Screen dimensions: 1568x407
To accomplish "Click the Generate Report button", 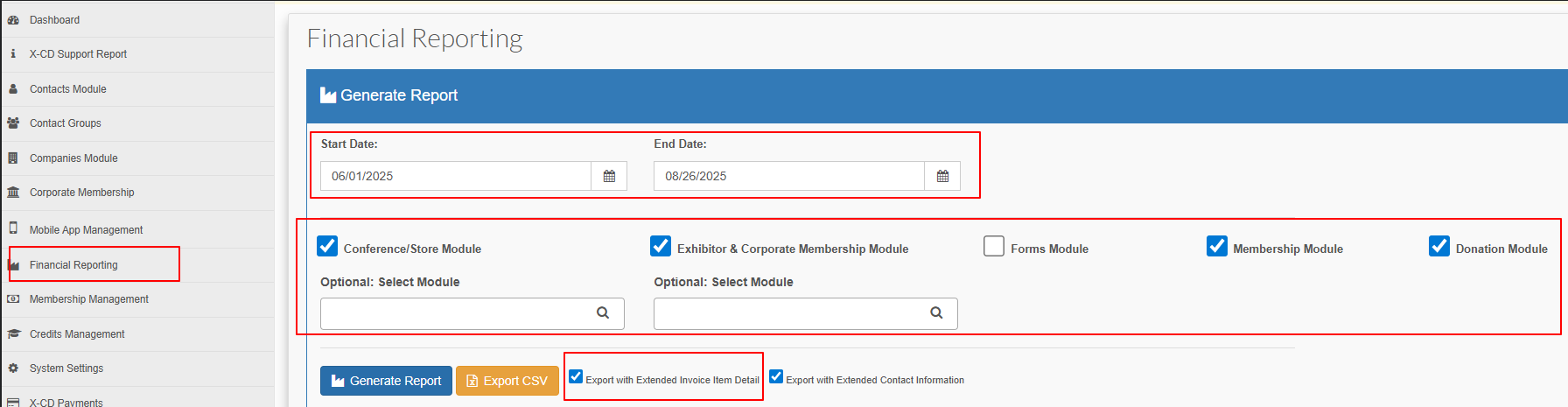I will [386, 381].
